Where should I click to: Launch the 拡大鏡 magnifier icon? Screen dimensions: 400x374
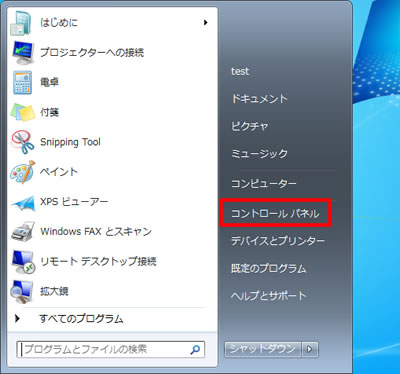point(23,291)
